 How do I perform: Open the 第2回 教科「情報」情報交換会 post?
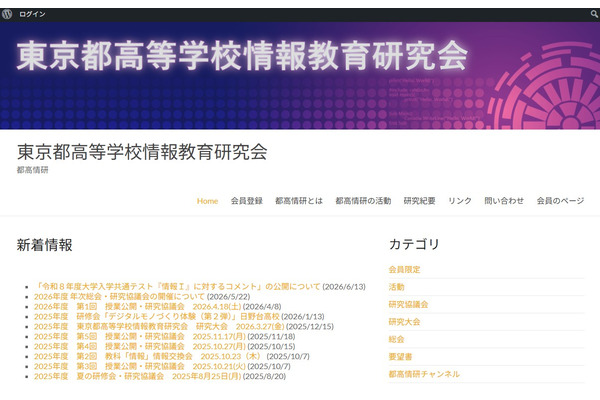click(147, 356)
